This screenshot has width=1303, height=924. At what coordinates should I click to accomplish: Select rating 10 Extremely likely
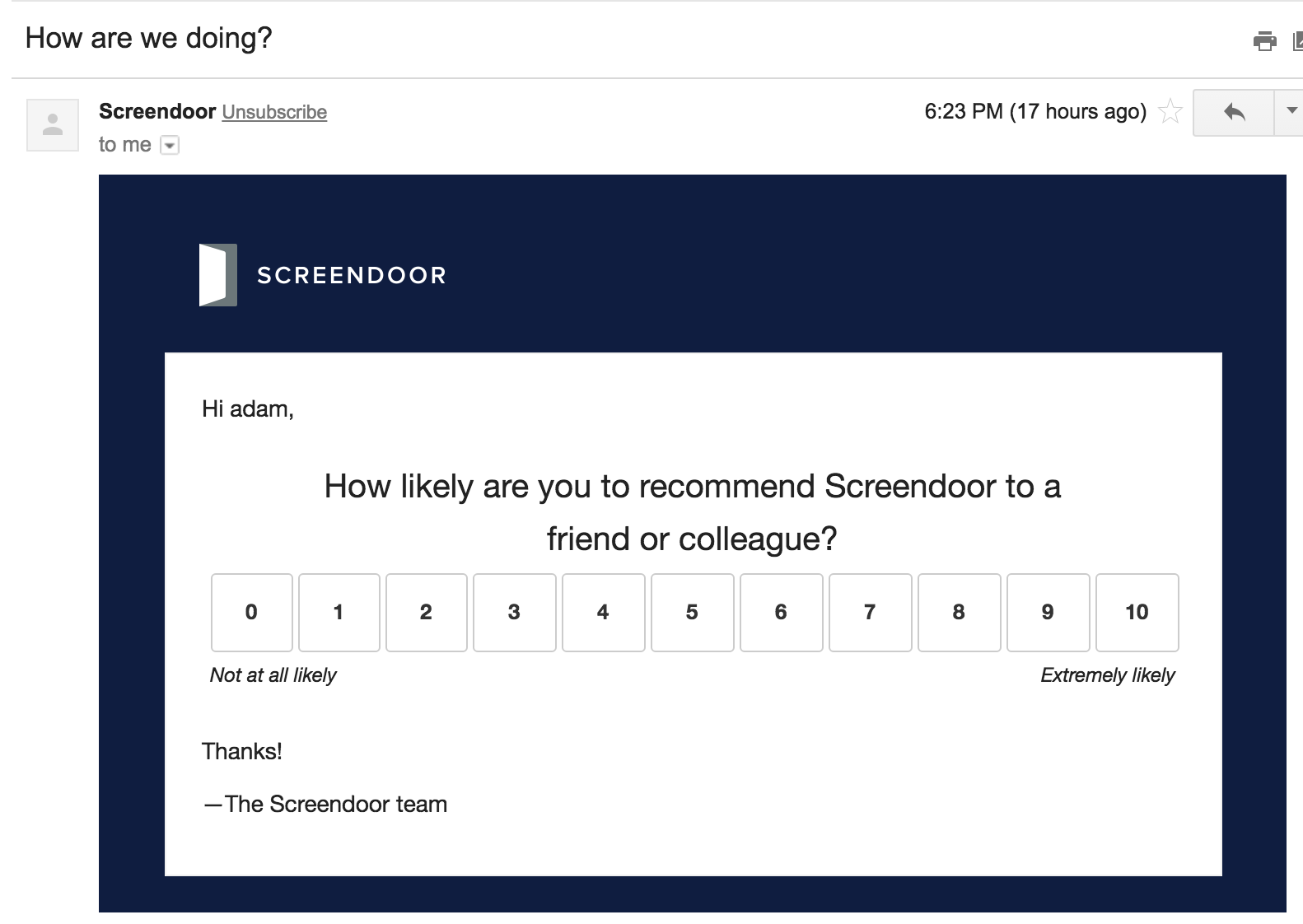pyautogui.click(x=1137, y=613)
